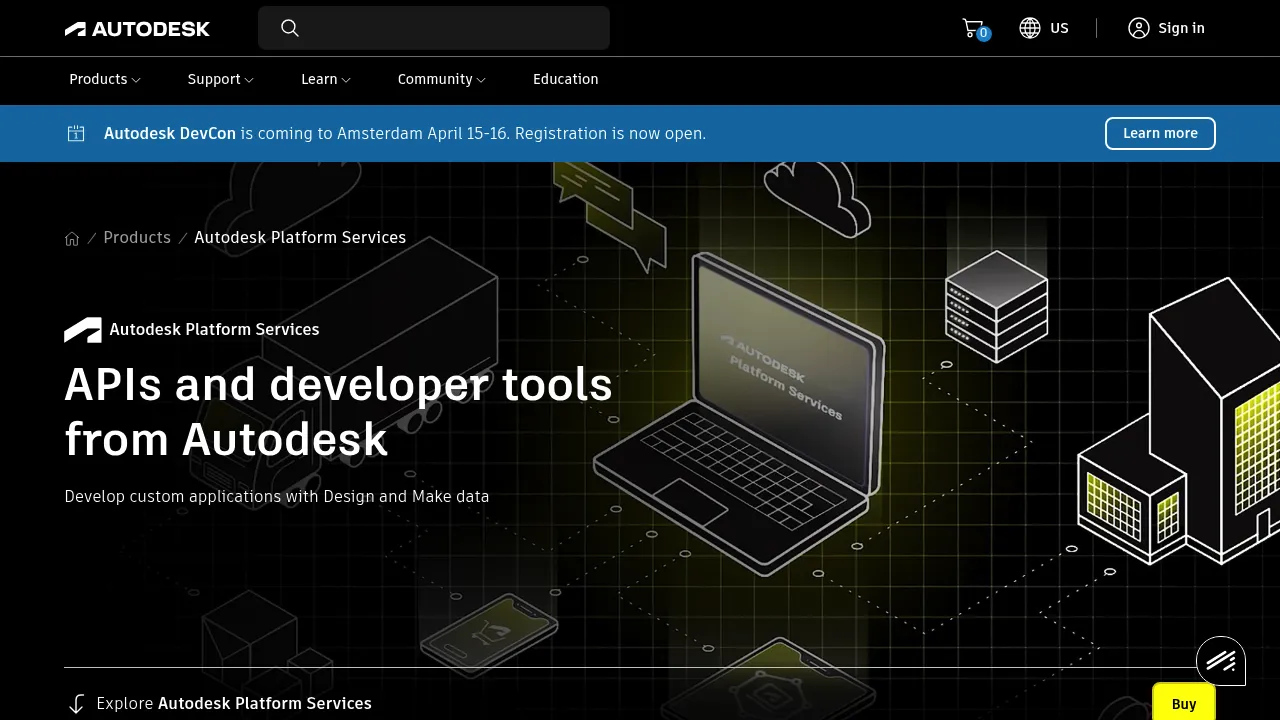
Task: Click the Sign in link
Action: 1181,28
